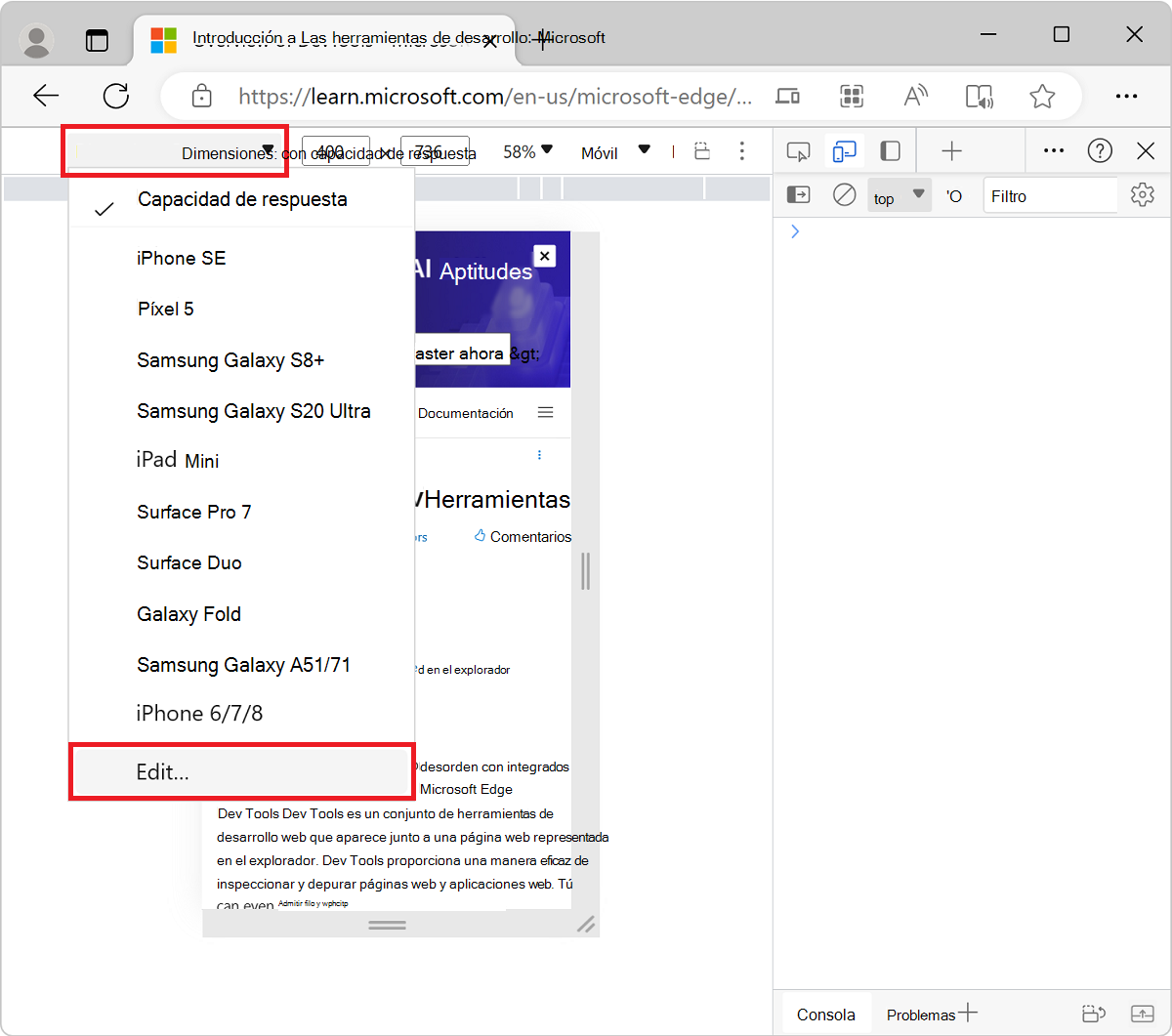Disable device emulation mode icon
This screenshot has width=1172, height=1036.
[844, 151]
